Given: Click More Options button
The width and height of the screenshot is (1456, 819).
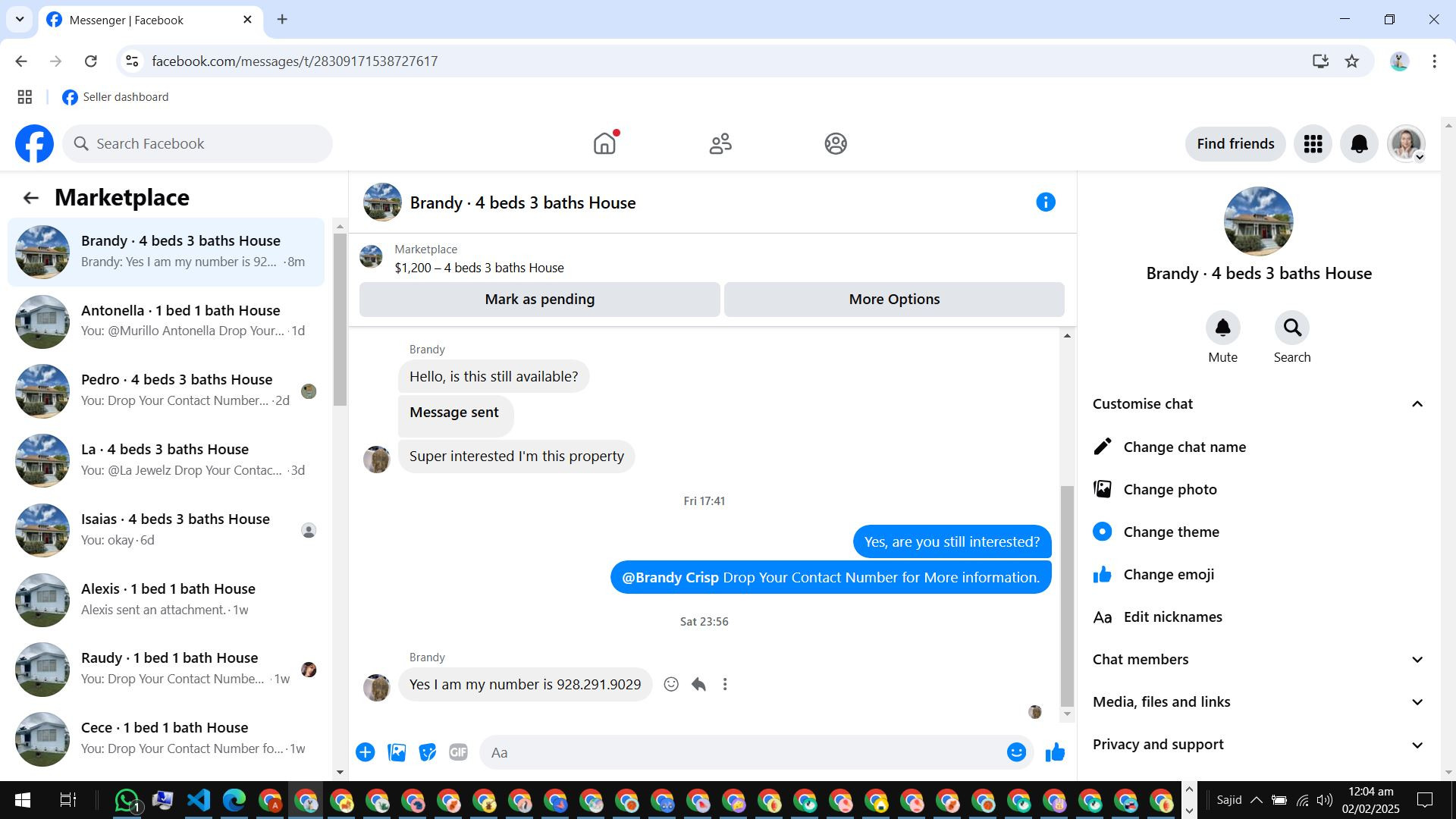Looking at the screenshot, I should tap(894, 300).
